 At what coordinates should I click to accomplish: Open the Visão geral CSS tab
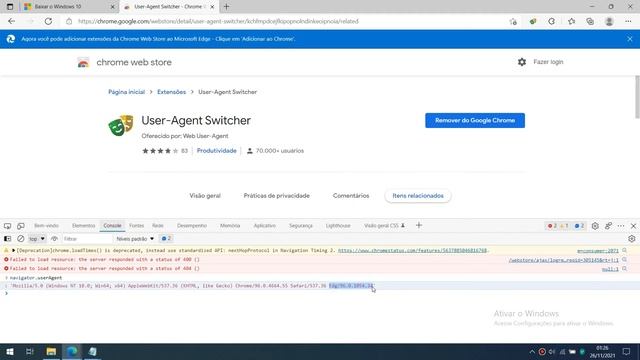[x=384, y=226]
